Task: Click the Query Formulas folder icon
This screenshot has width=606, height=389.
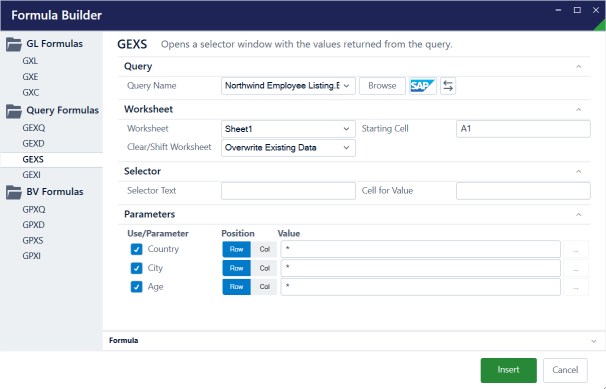Action: (14, 111)
